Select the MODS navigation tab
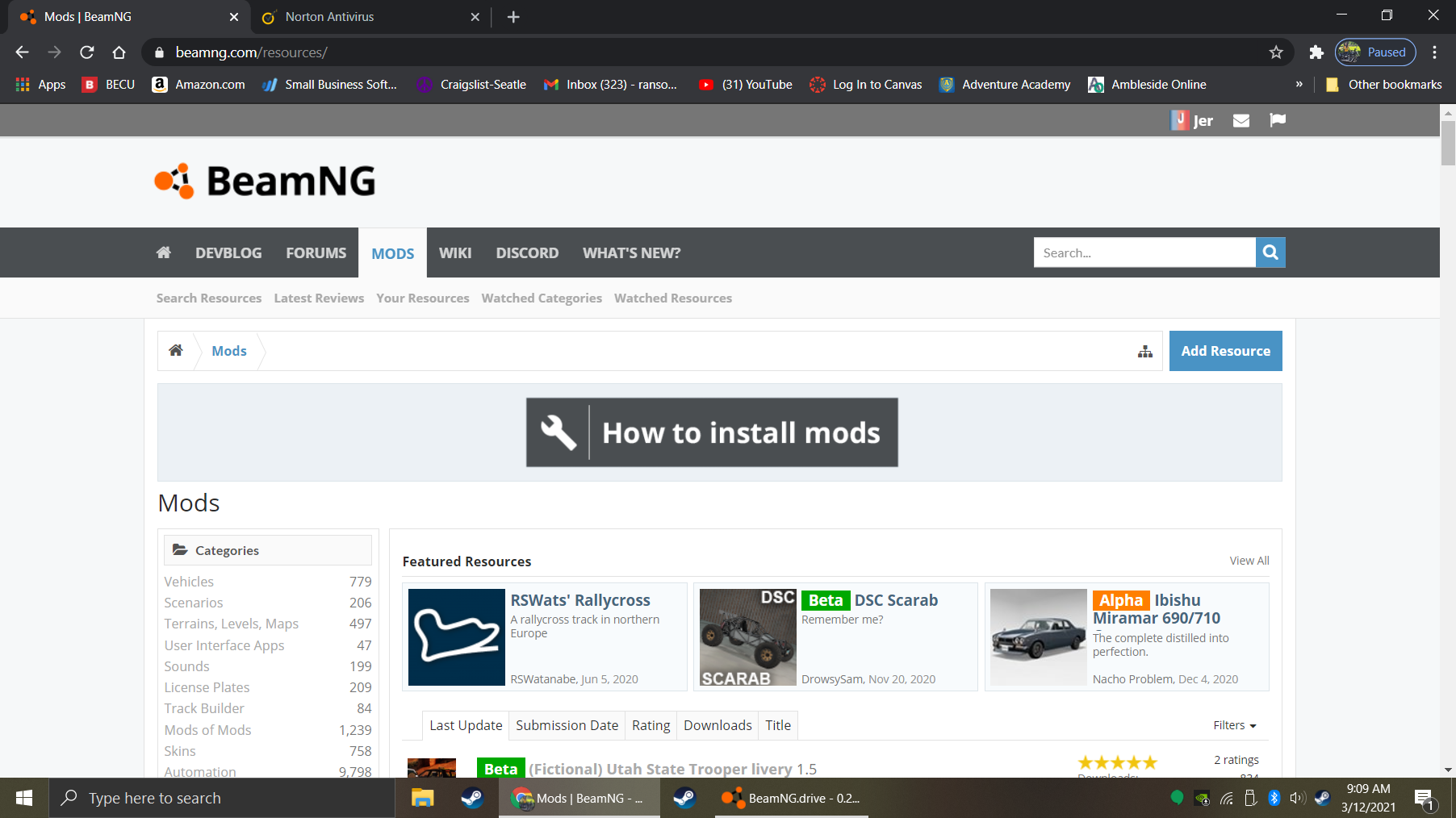 393,253
